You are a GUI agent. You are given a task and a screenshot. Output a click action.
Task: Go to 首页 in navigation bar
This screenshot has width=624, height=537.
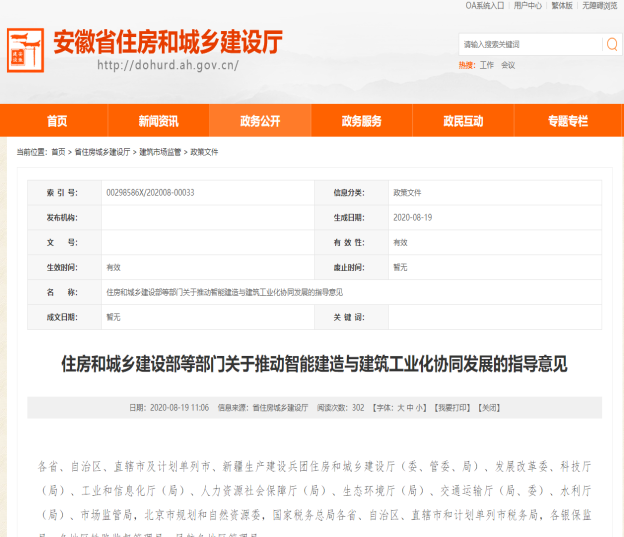click(x=57, y=121)
